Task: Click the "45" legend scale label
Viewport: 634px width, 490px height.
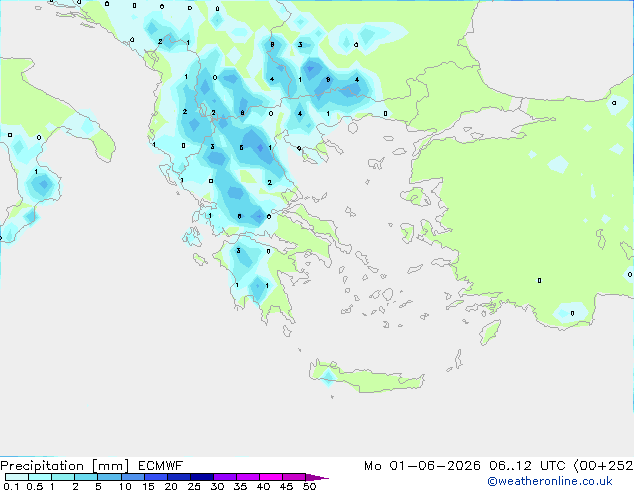Action: 286,486
